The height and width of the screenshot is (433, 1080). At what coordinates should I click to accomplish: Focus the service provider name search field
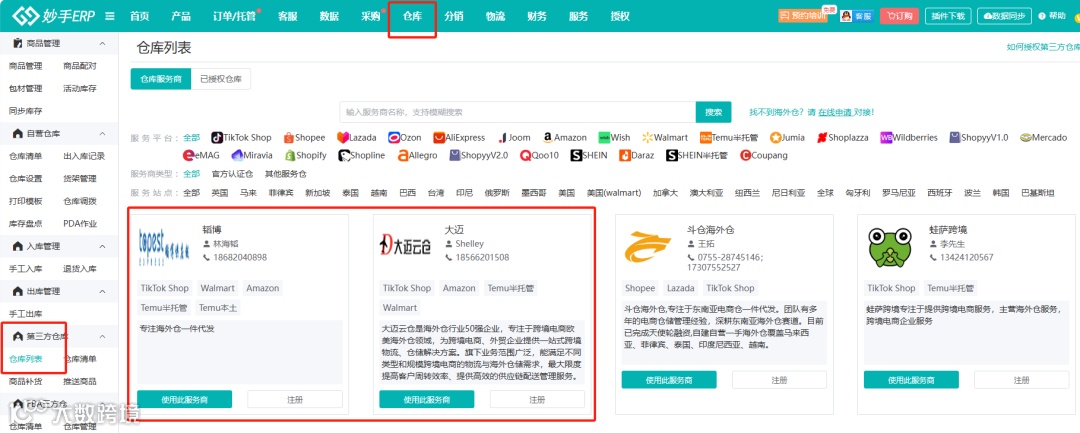(x=518, y=112)
